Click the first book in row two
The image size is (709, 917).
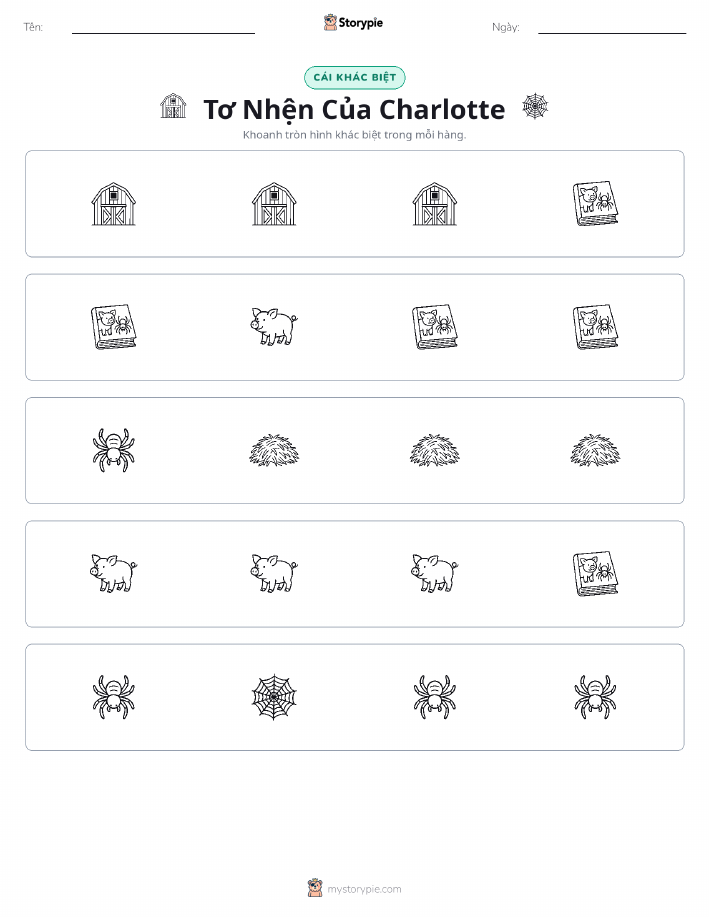(113, 327)
